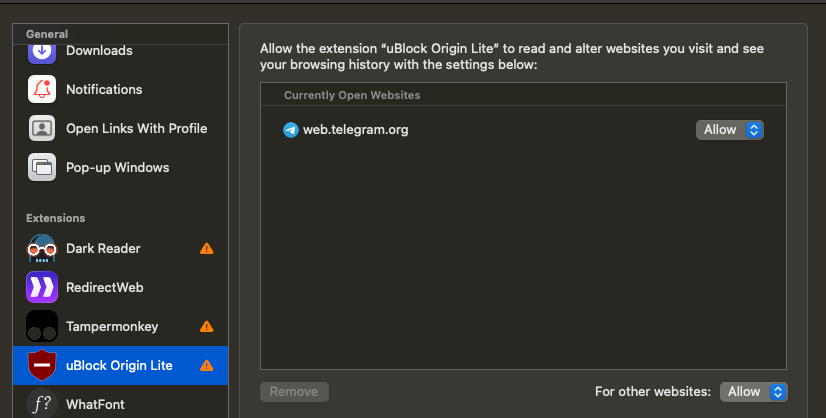Open the Allow dropdown for web.telegram.org

tap(730, 130)
